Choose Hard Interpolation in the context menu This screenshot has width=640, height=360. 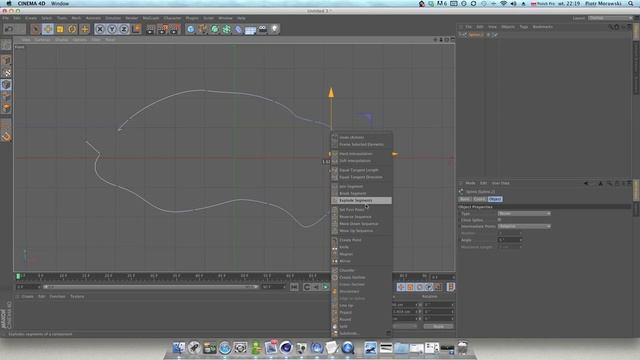(x=362, y=154)
